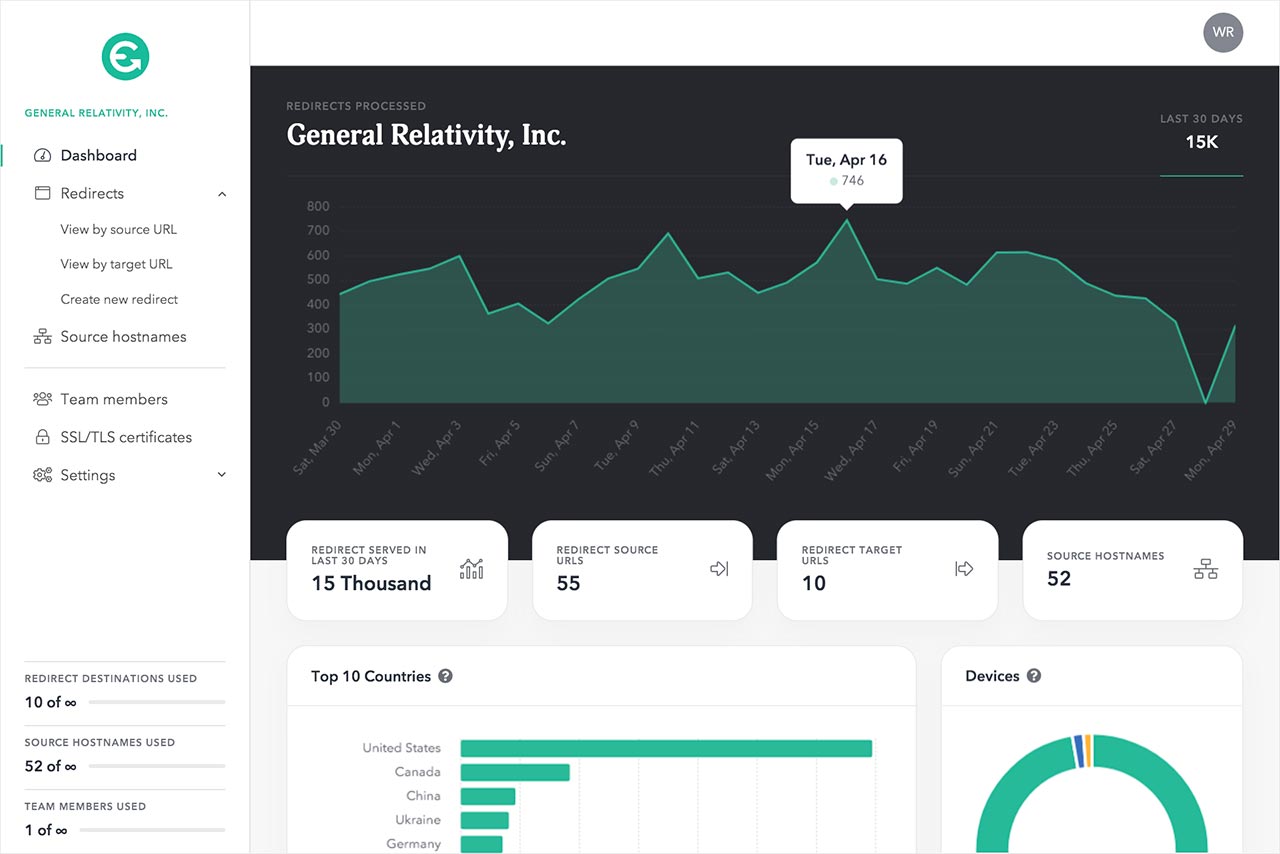Click the SSL/TLS certificates lock icon

pos(41,437)
